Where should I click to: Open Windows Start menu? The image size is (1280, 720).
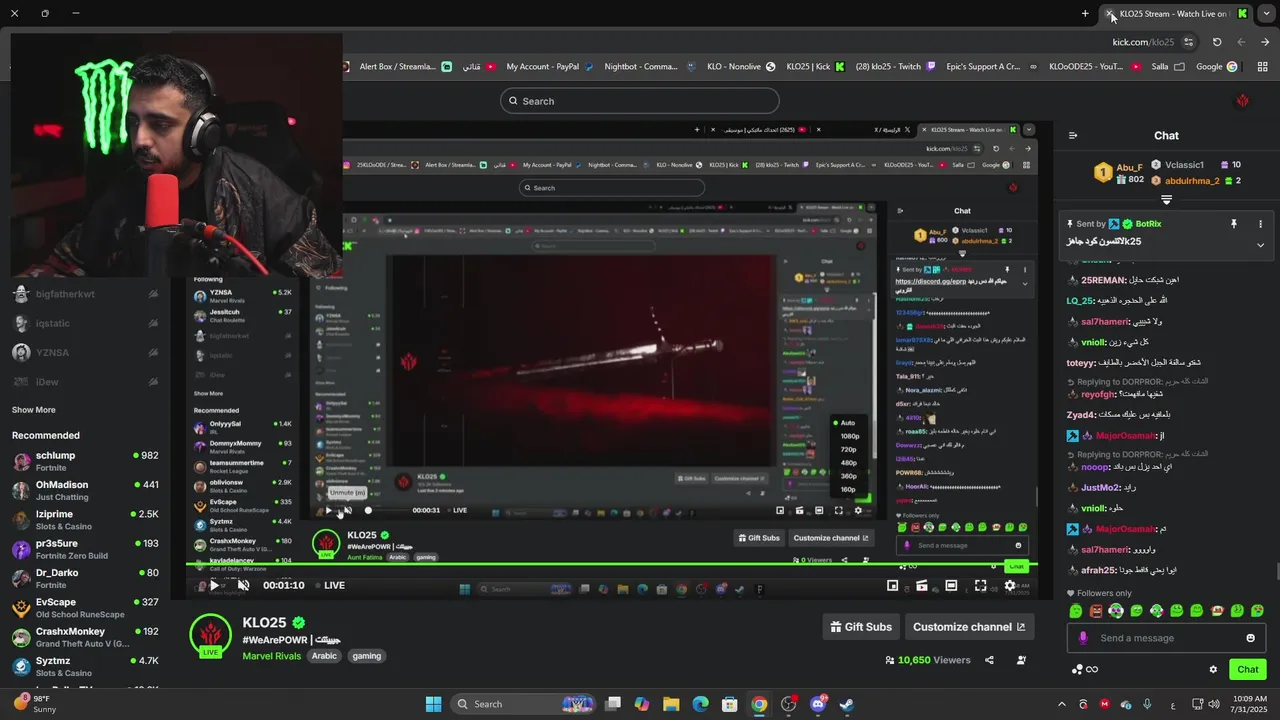(433, 704)
